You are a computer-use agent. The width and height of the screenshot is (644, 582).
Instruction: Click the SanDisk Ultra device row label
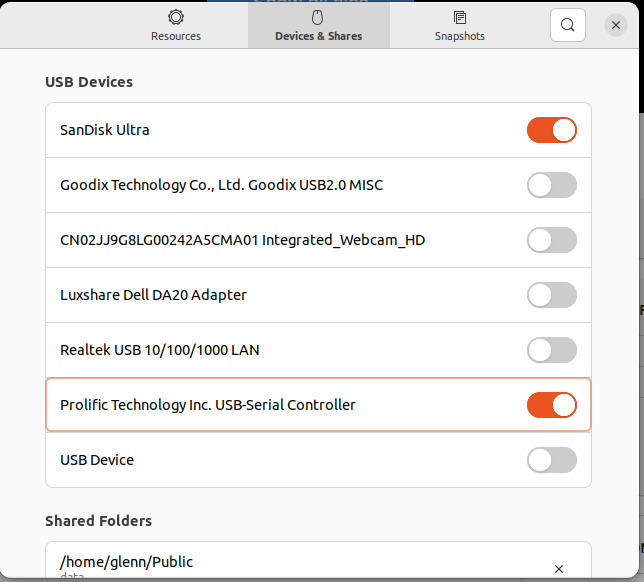pyautogui.click(x=105, y=130)
